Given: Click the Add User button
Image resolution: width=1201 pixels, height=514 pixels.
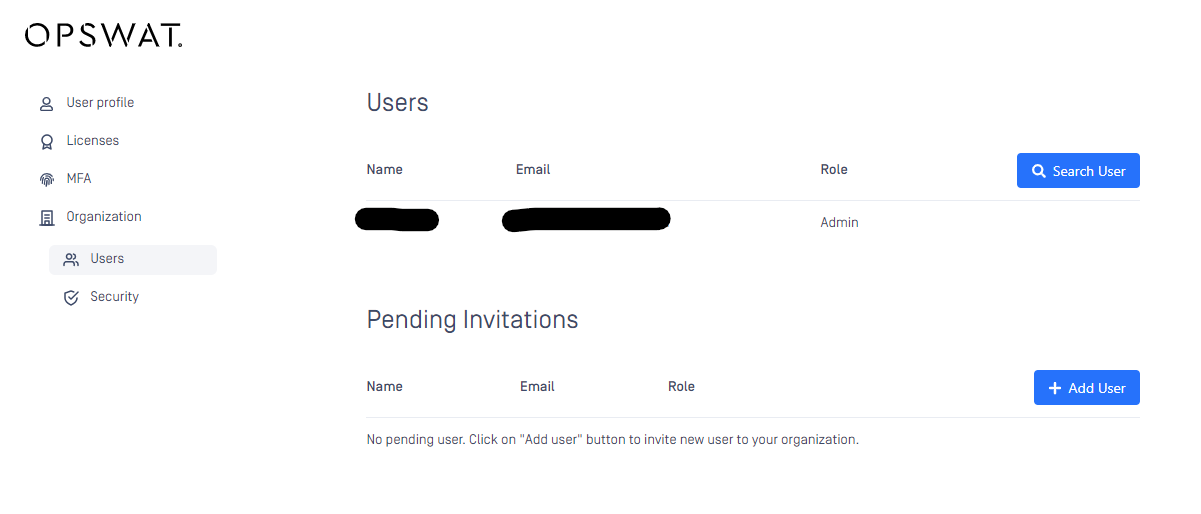Looking at the screenshot, I should [x=1087, y=388].
